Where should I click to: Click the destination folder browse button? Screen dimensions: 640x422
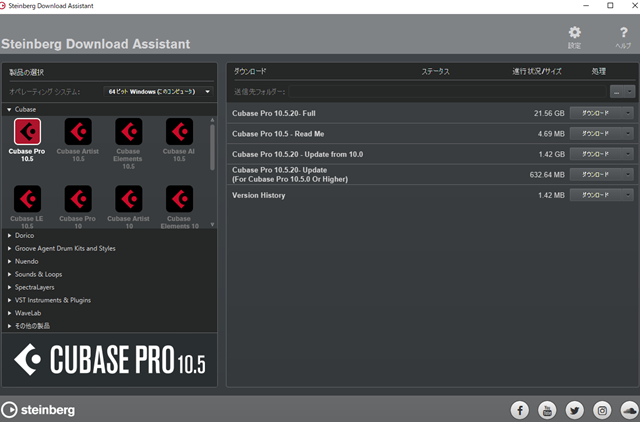click(618, 91)
